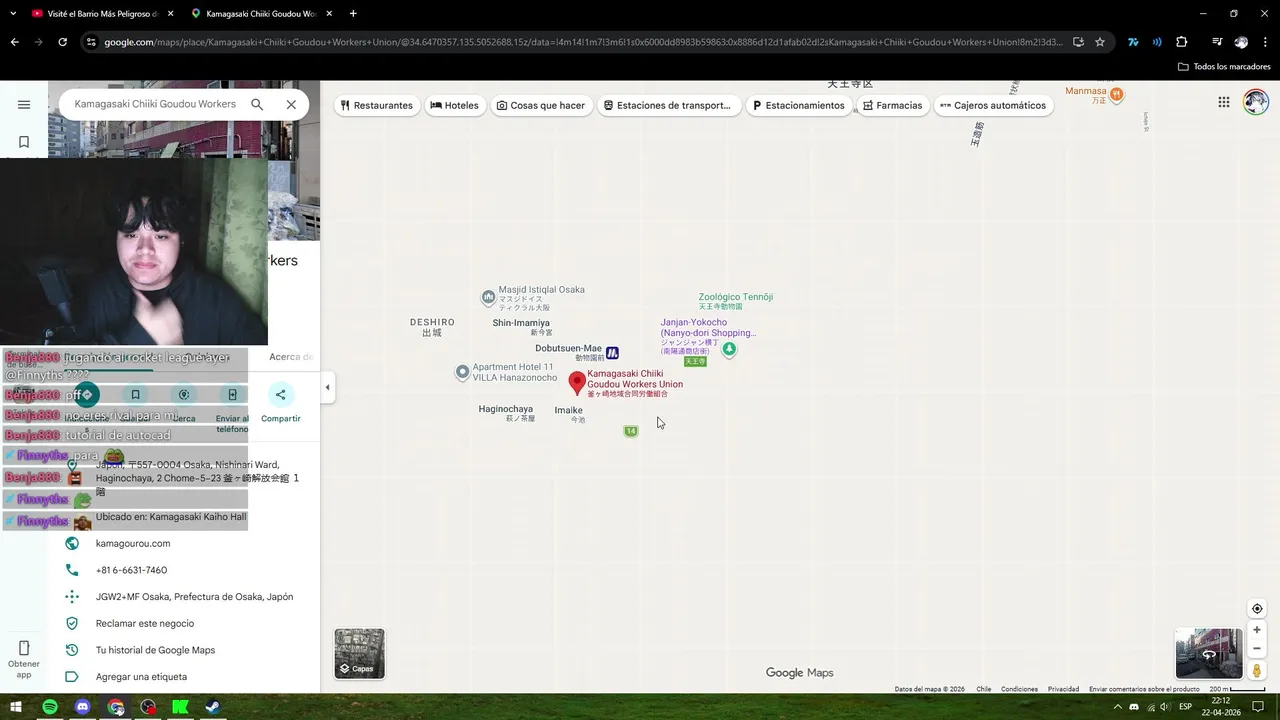Select the Cosas que hacer chip
Image resolution: width=1280 pixels, height=720 pixels.
541,105
